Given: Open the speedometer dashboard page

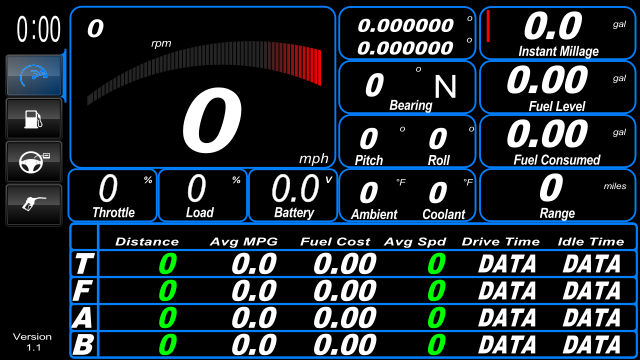Looking at the screenshot, I should tap(34, 76).
